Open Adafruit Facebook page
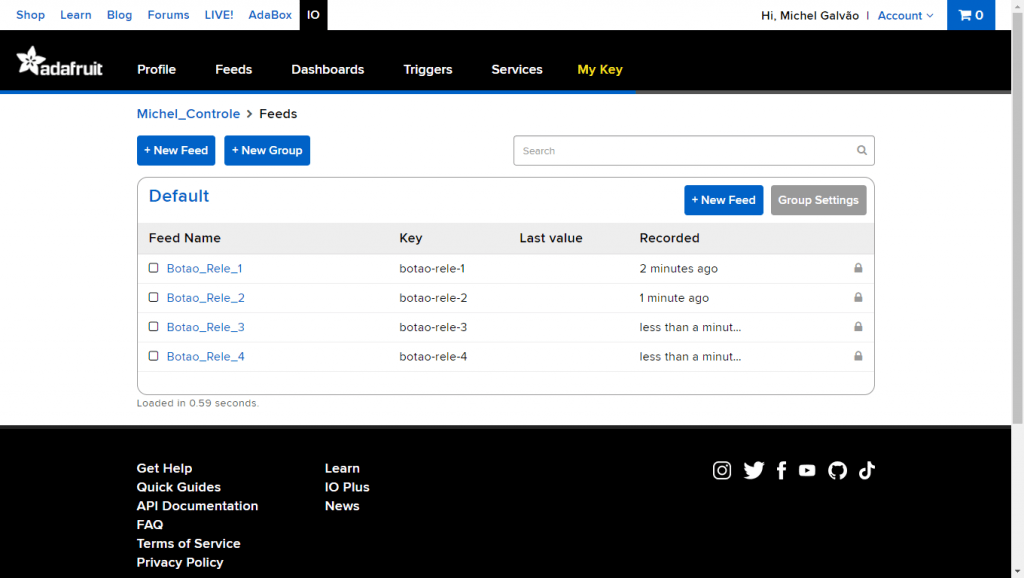Screen dimensions: 1024x578 pos(781,470)
